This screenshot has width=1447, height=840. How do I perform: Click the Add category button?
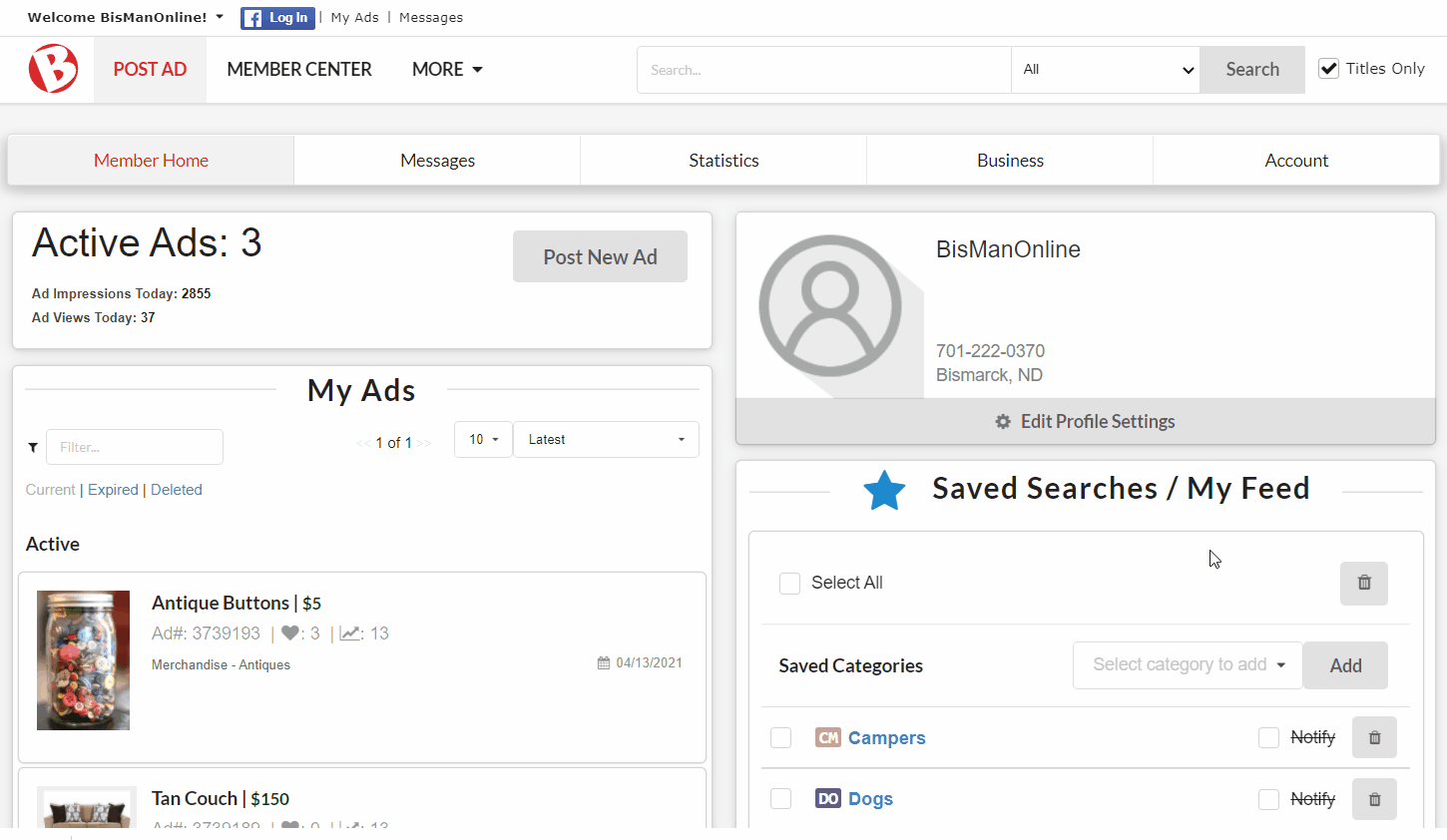tap(1345, 665)
